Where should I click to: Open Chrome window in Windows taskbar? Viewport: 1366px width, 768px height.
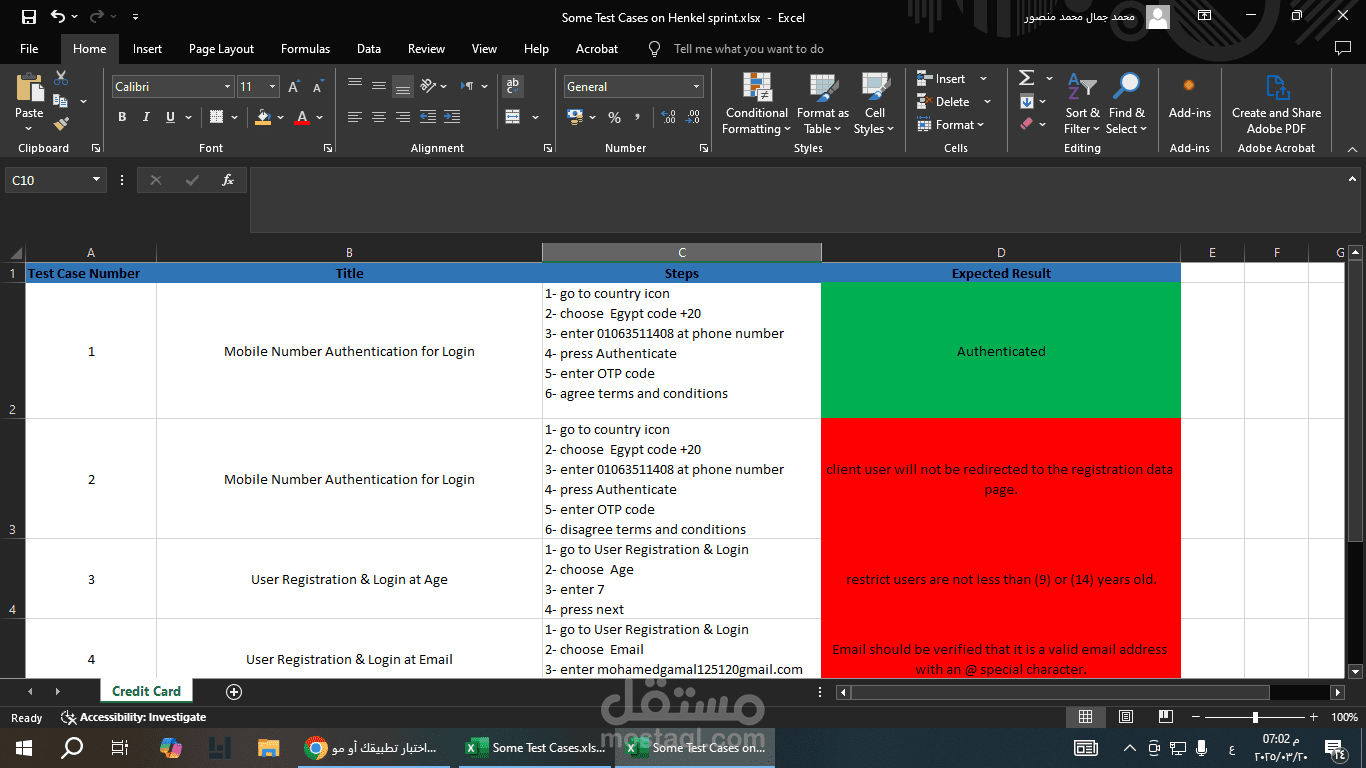coord(374,747)
